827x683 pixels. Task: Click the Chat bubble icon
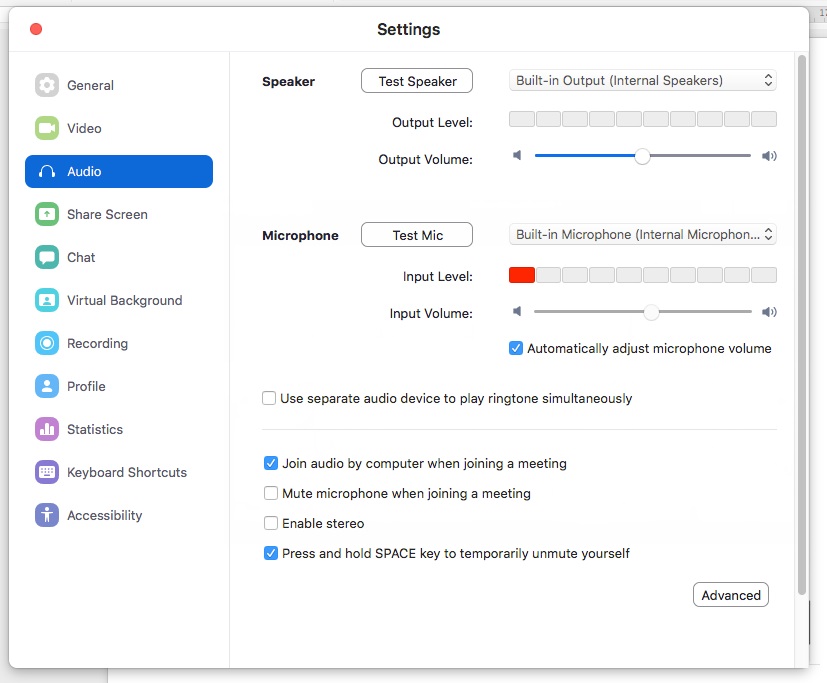pyautogui.click(x=47, y=257)
